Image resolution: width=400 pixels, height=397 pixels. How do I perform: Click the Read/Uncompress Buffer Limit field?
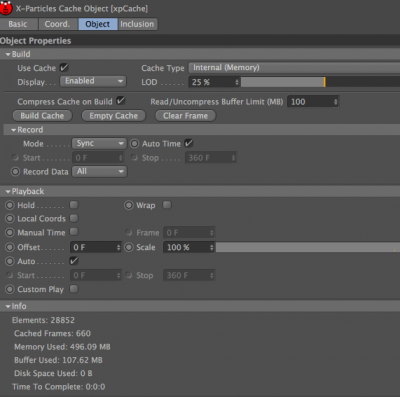pyautogui.click(x=313, y=102)
